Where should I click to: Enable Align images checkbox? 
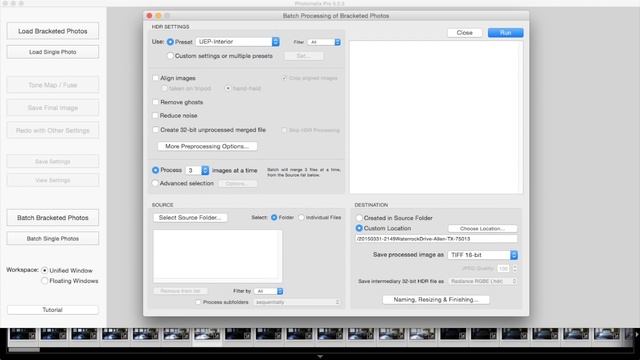coord(156,78)
